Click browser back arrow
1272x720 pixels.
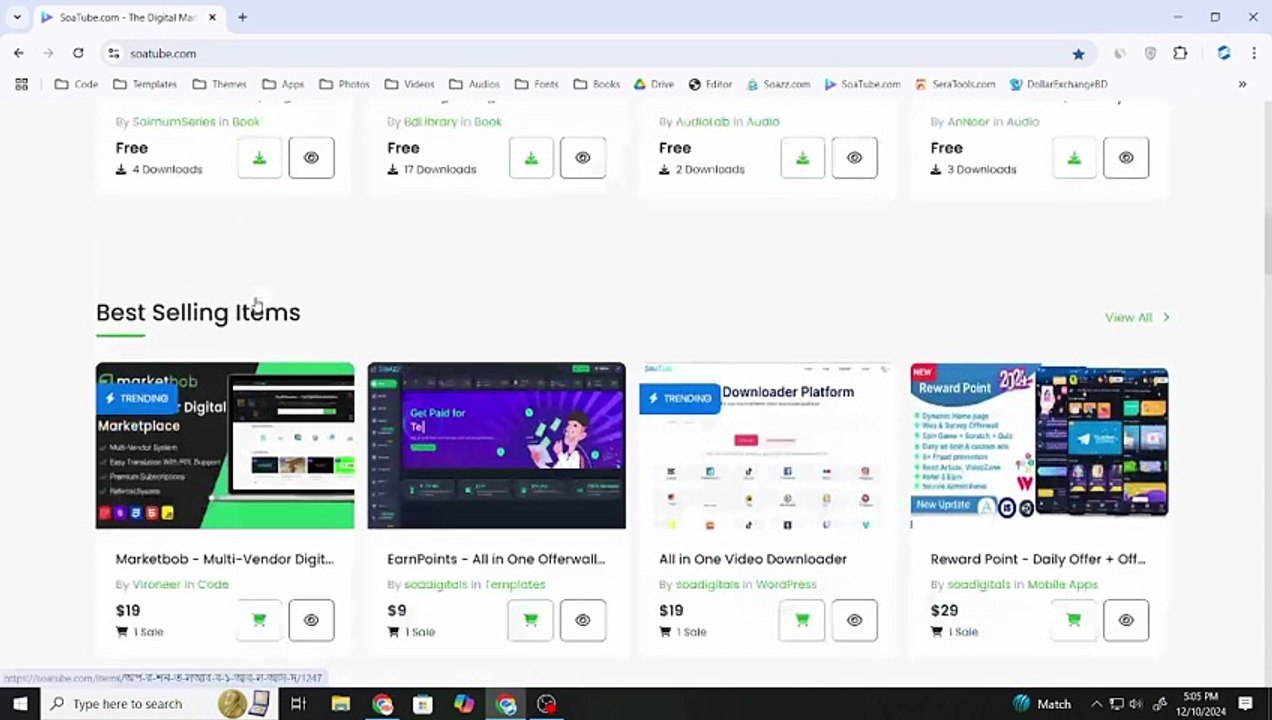(x=19, y=53)
